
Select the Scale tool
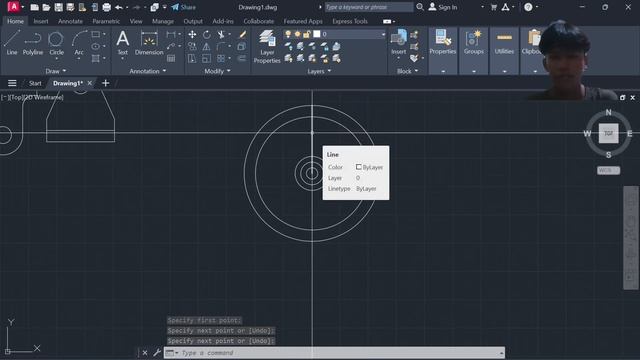[x=207, y=58]
